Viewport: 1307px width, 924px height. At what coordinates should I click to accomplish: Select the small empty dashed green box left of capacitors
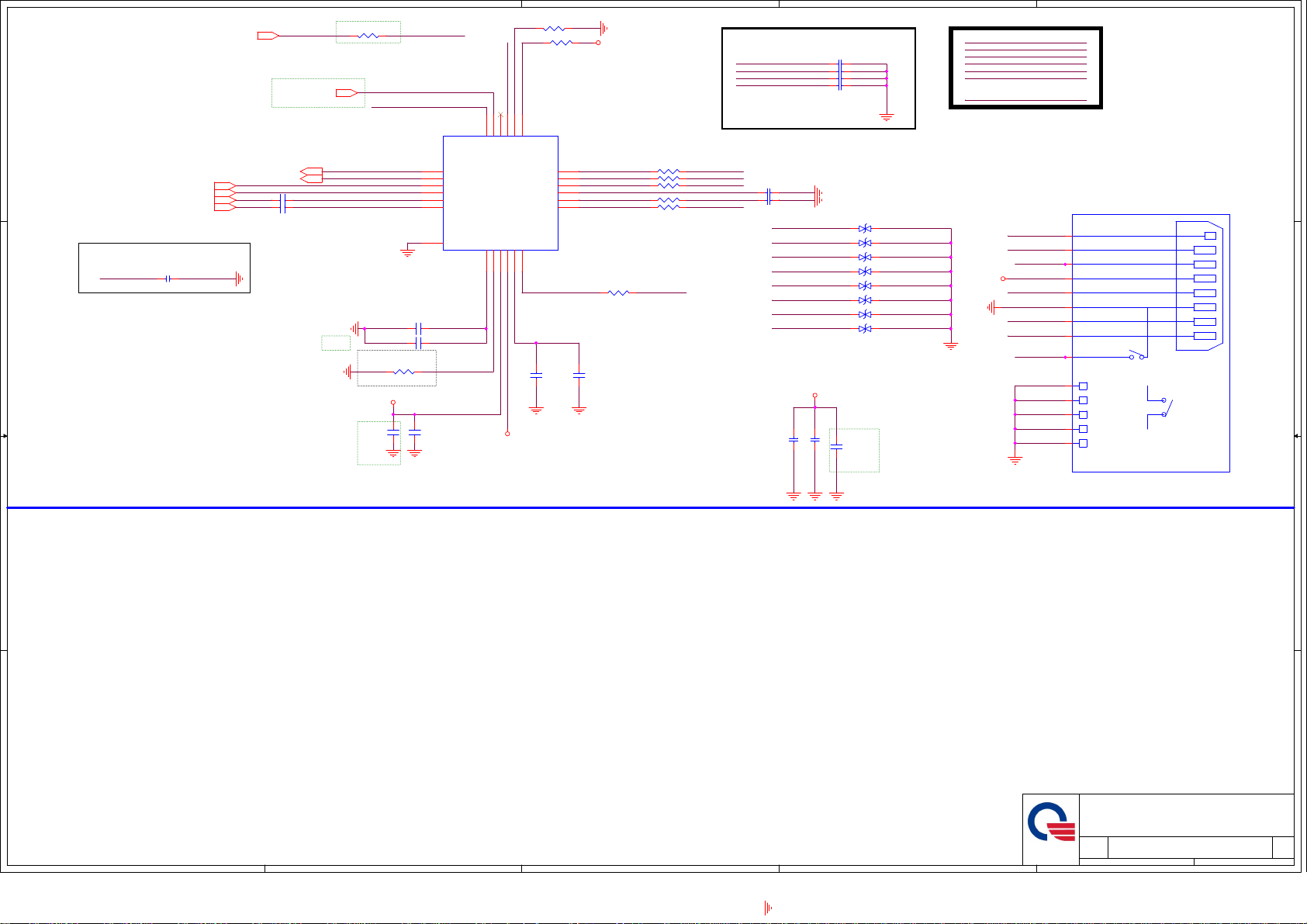(336, 343)
